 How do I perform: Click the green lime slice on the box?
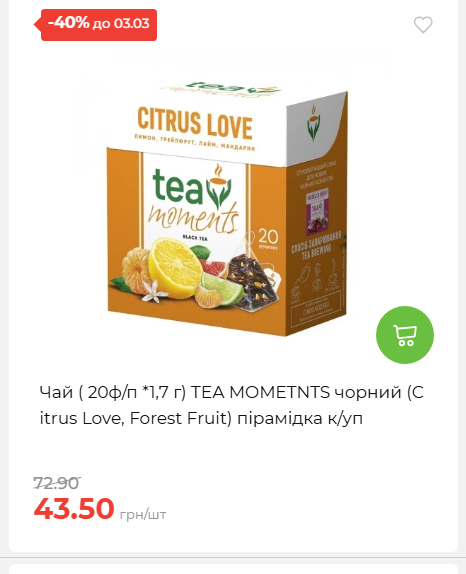coord(223,287)
